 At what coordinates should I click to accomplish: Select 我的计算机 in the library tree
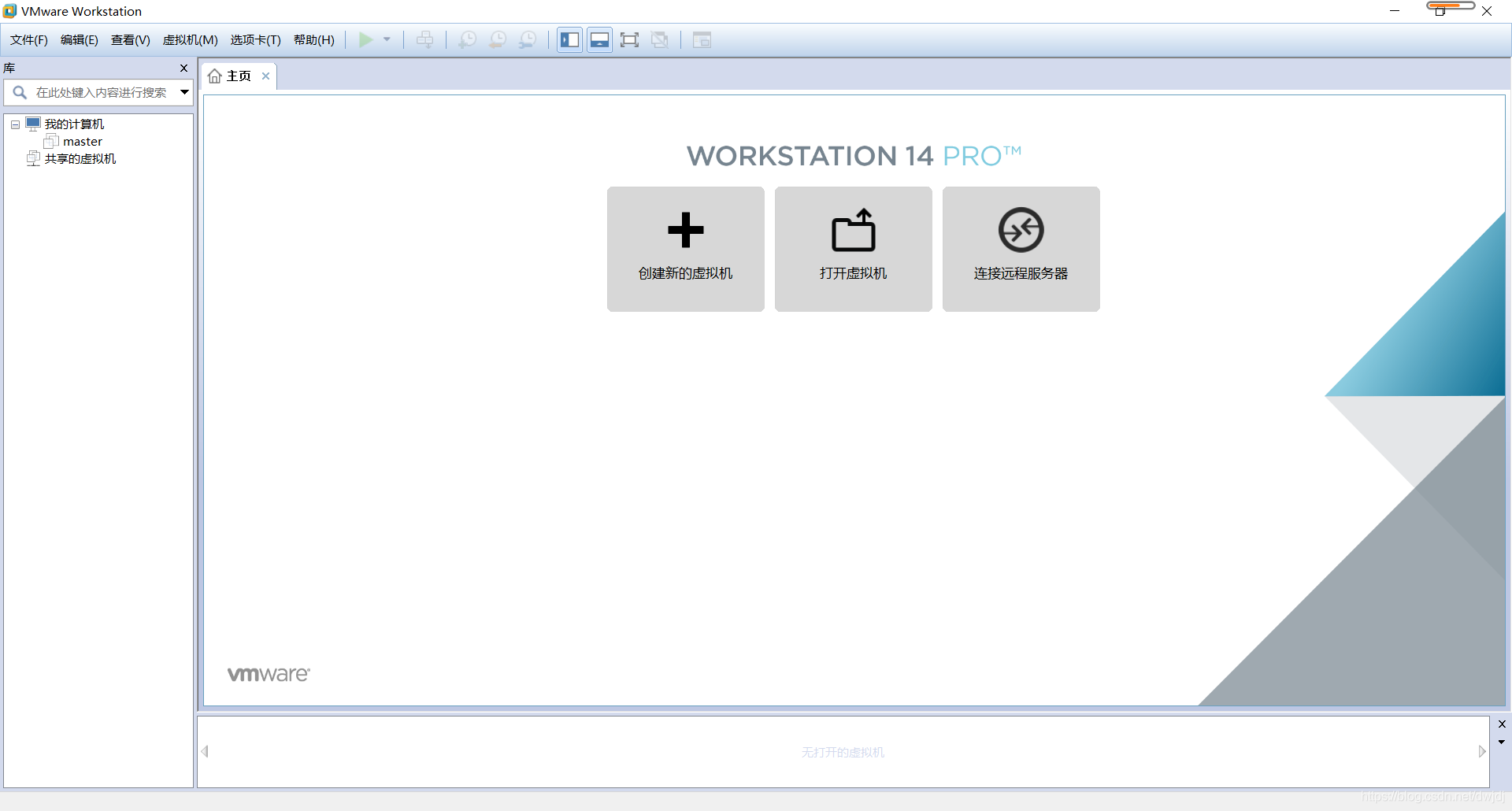pyautogui.click(x=74, y=124)
